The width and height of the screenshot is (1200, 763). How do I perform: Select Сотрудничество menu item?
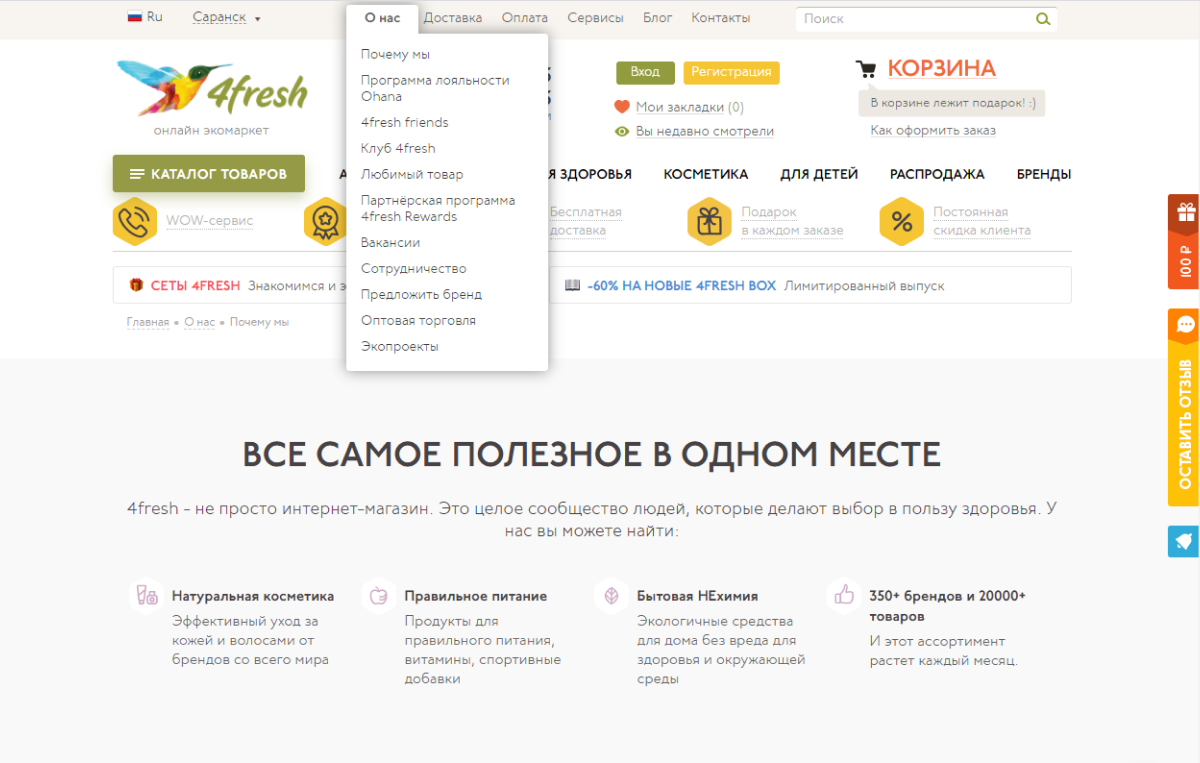413,268
